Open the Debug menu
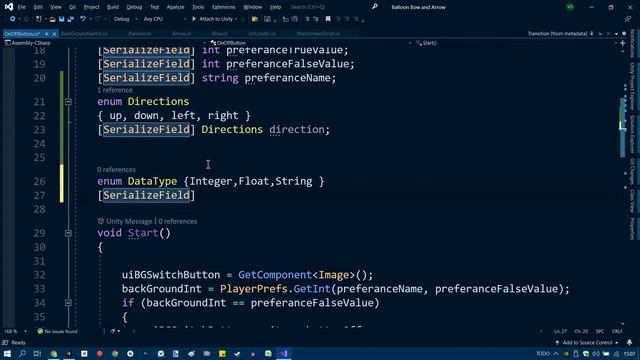The image size is (640, 360). point(134,7)
